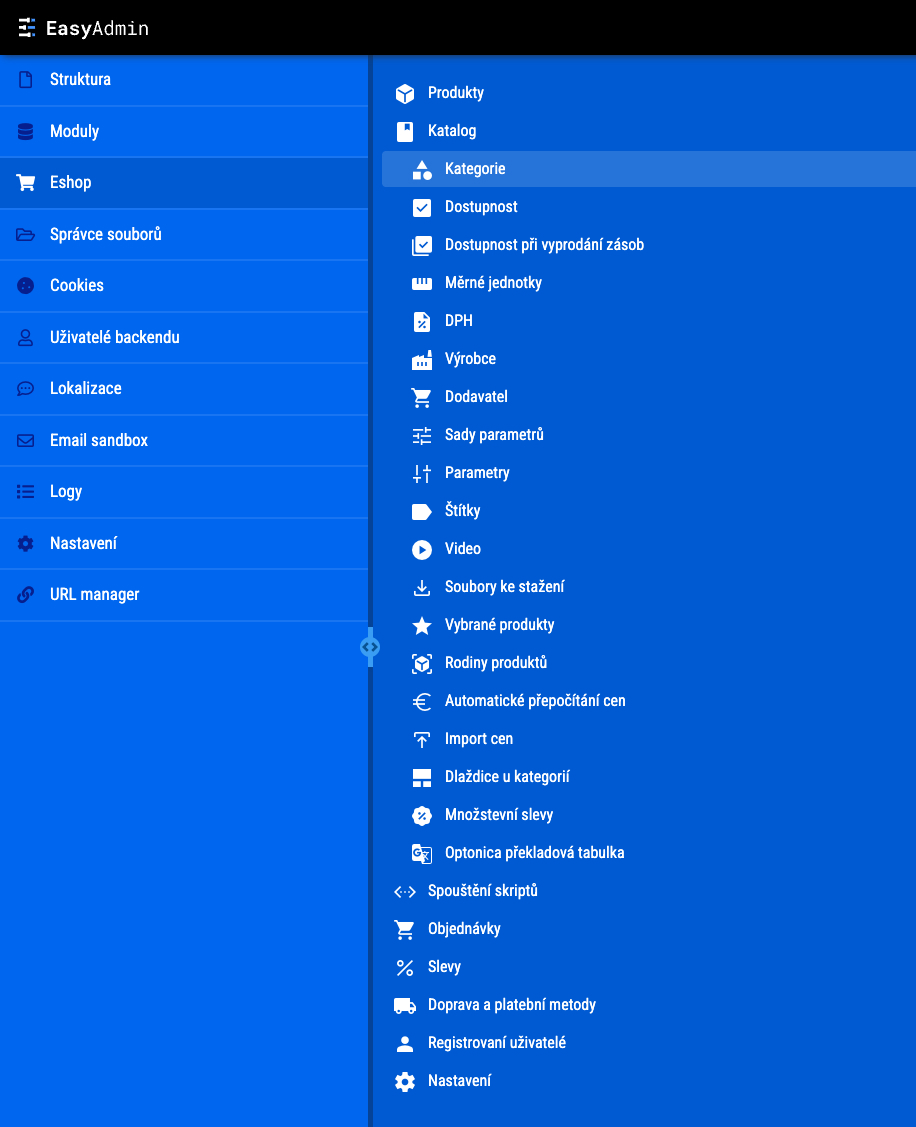Collapse the Katalog tree section
Screen dimensions: 916x1127
click(x=451, y=131)
